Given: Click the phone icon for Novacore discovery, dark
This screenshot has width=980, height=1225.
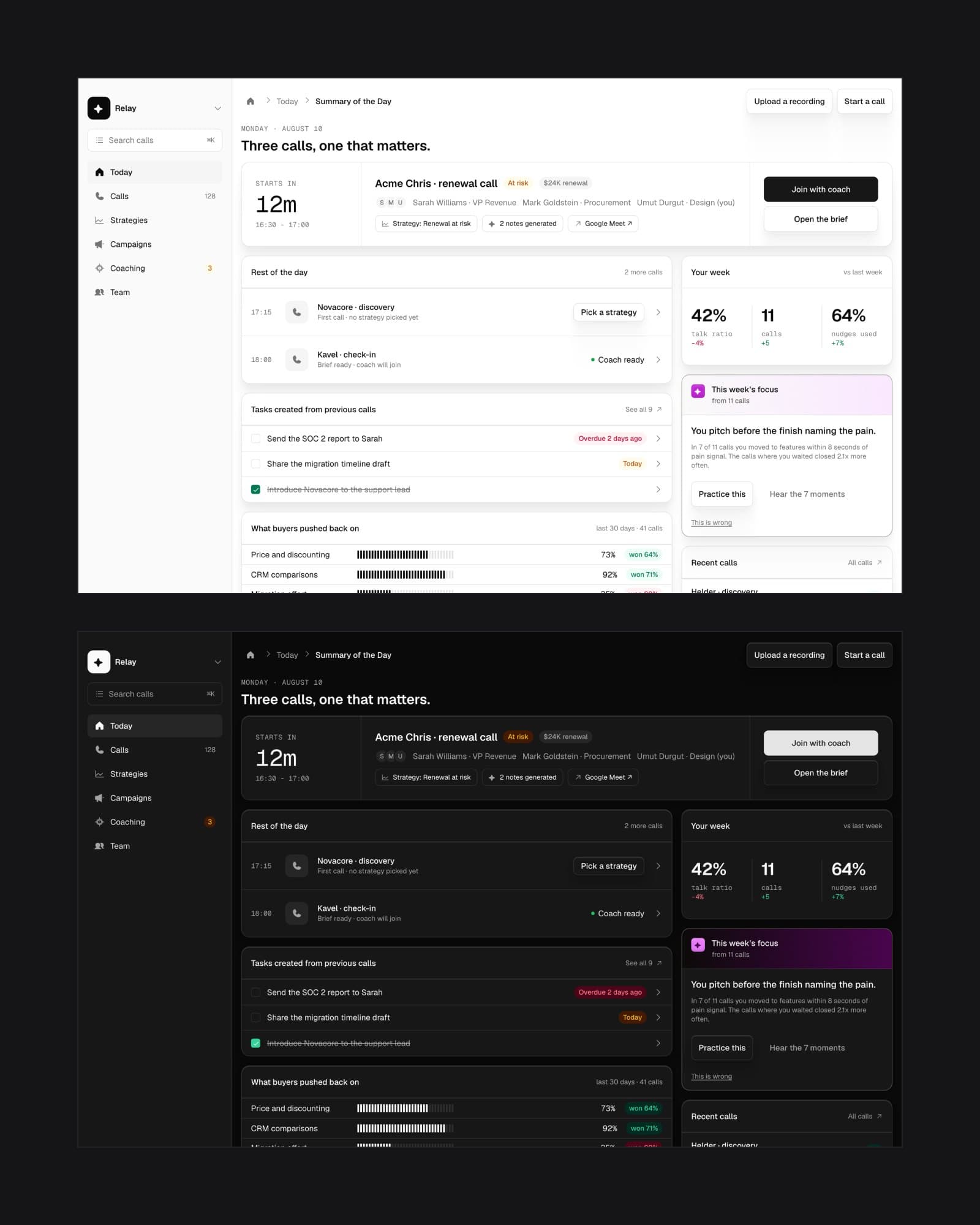Looking at the screenshot, I should click(x=296, y=866).
